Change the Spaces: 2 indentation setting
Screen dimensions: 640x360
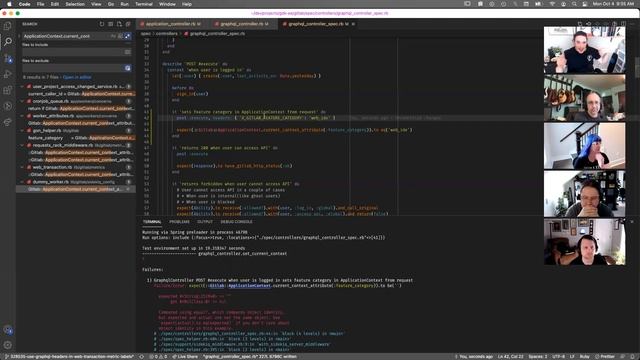coord(538,357)
